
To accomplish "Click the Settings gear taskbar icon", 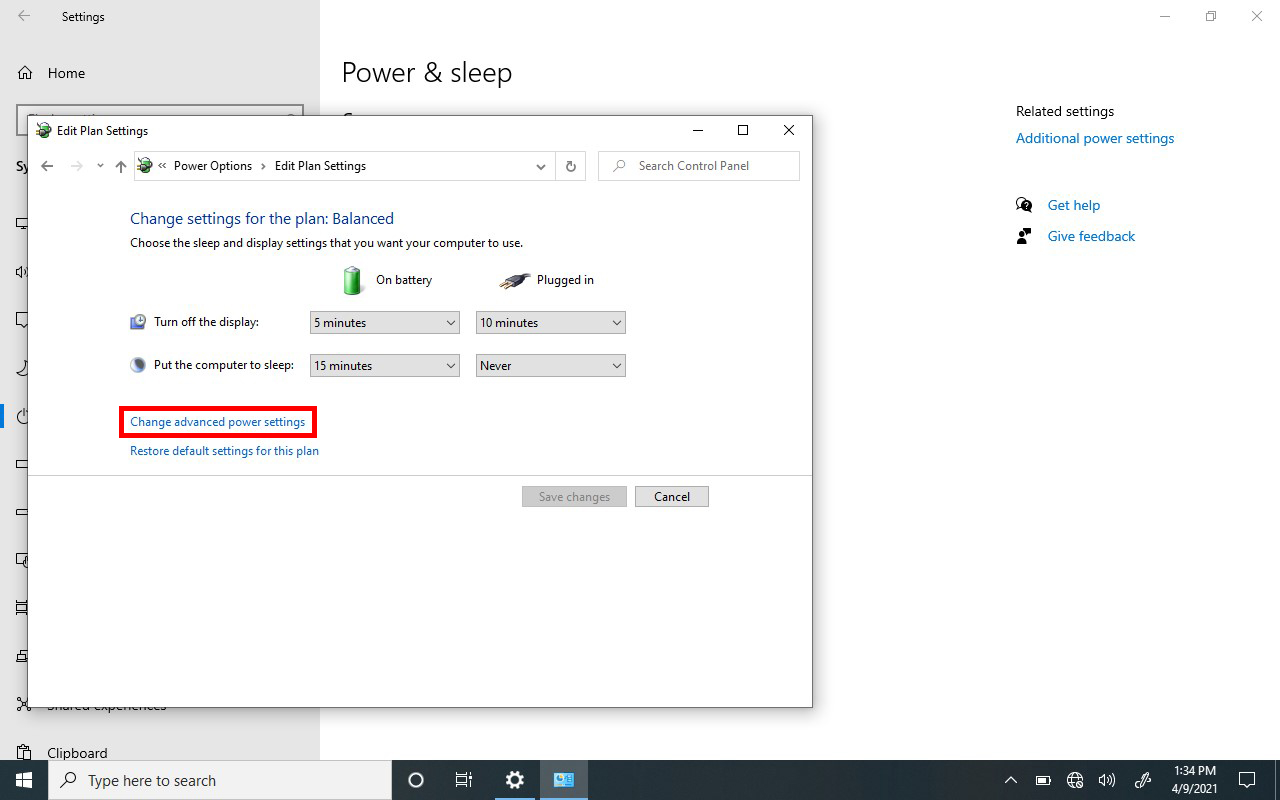I will click(515, 780).
